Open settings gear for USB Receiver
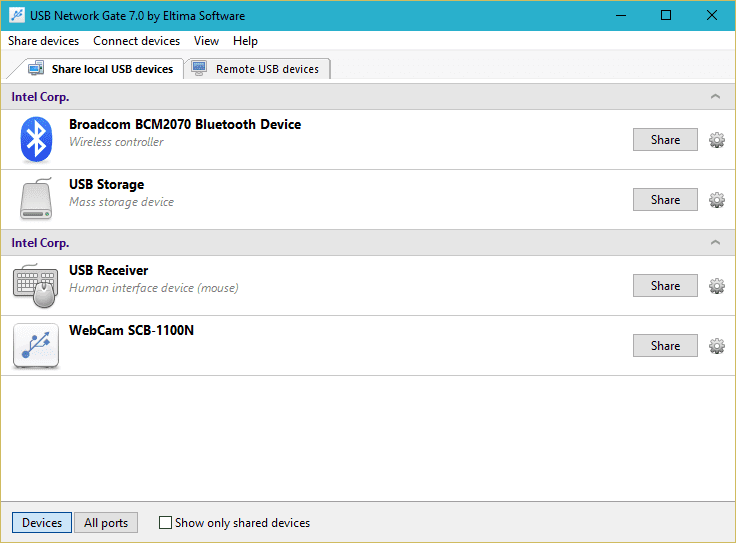The height and width of the screenshot is (543, 736). click(x=716, y=286)
